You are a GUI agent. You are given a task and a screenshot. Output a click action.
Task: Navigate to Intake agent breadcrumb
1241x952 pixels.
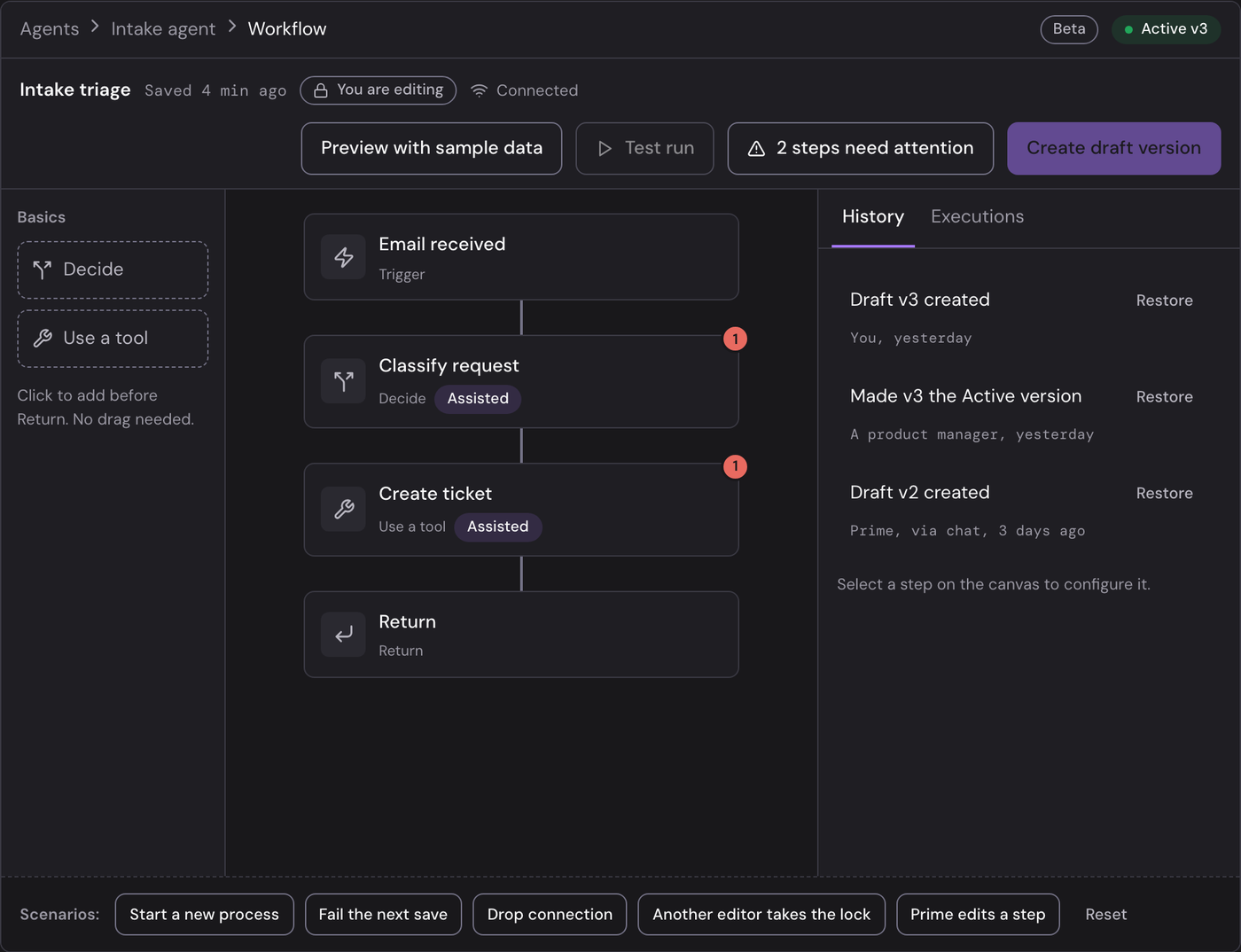coord(163,29)
